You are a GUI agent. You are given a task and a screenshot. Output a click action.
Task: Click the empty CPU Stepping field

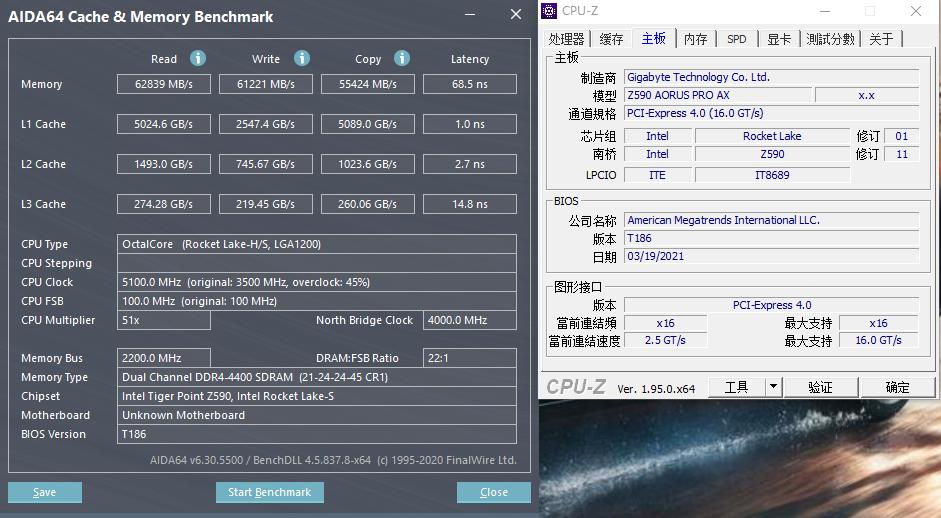(317, 263)
